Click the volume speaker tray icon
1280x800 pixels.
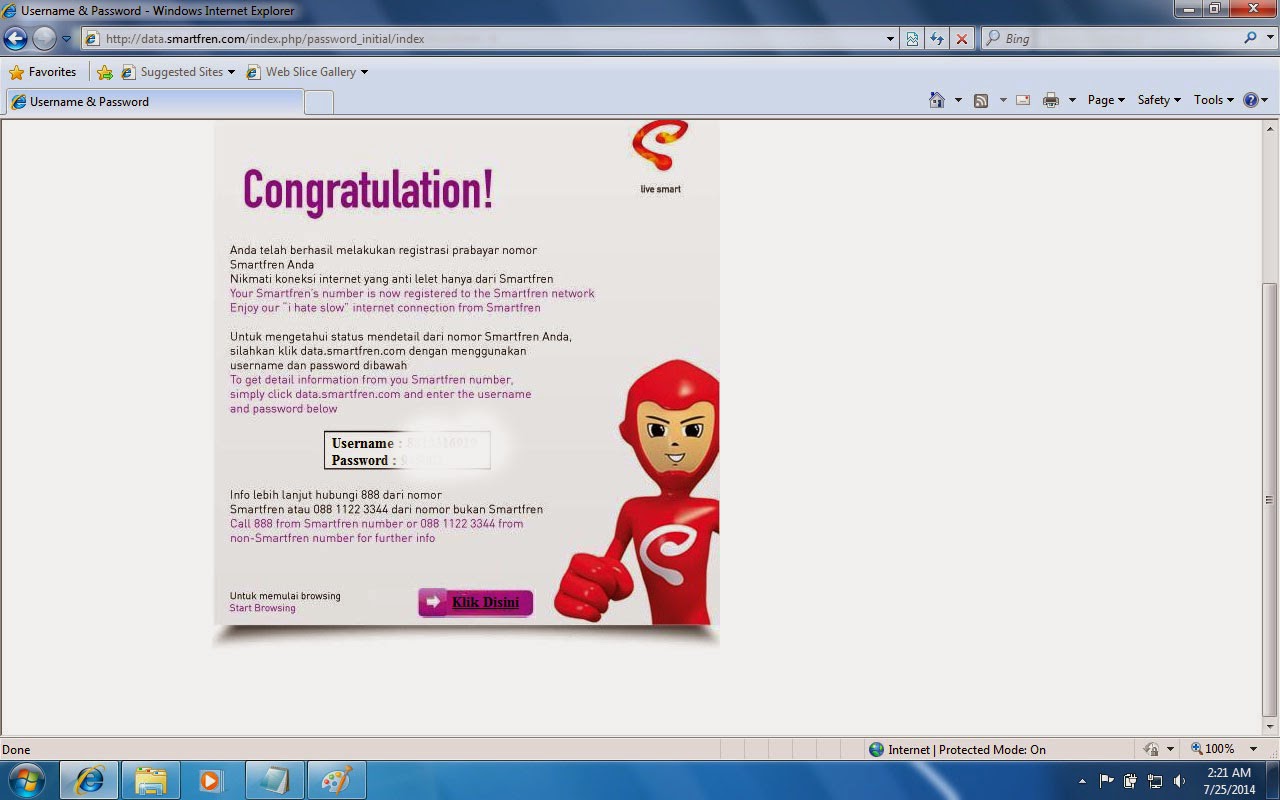click(1179, 780)
